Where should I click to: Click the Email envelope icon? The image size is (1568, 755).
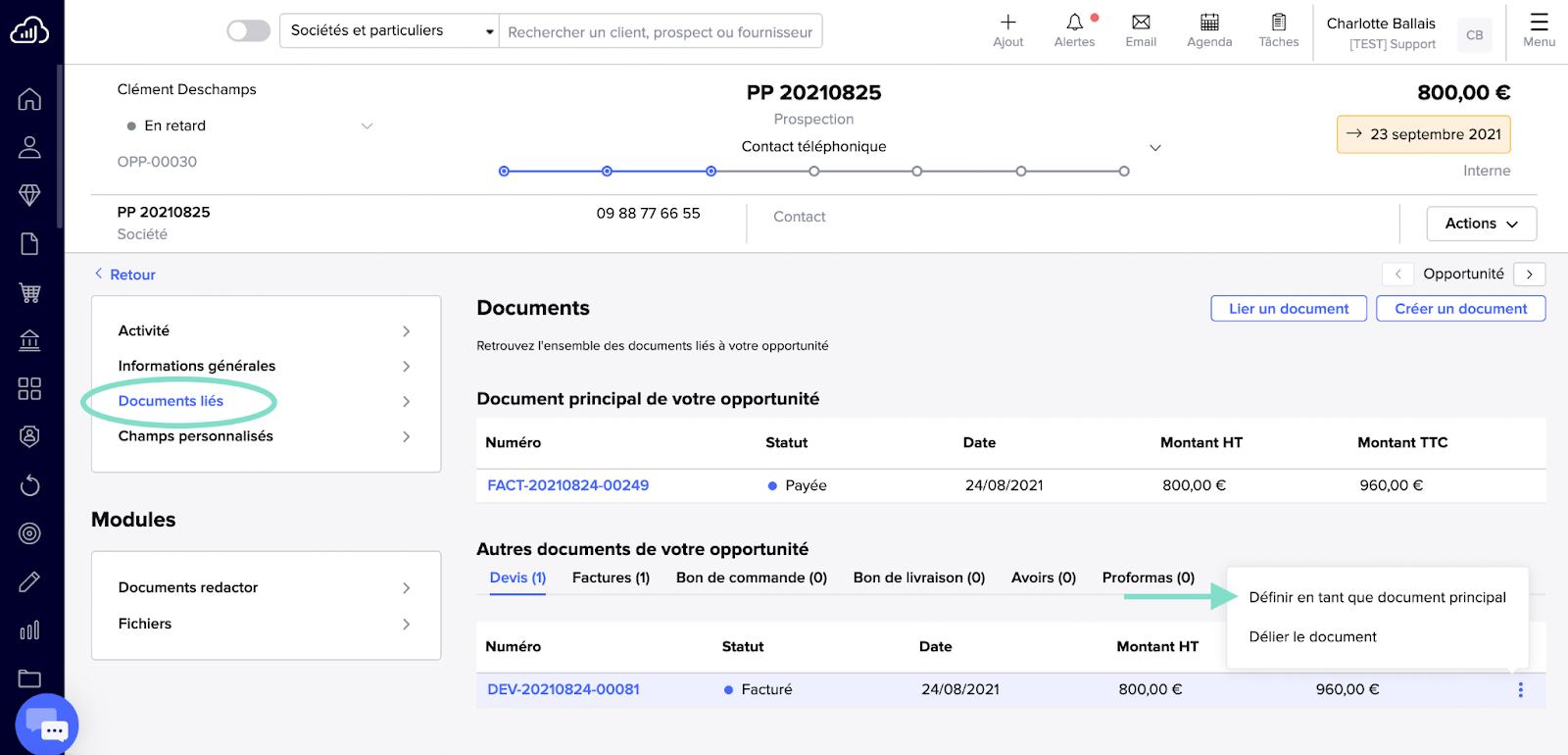point(1141,24)
